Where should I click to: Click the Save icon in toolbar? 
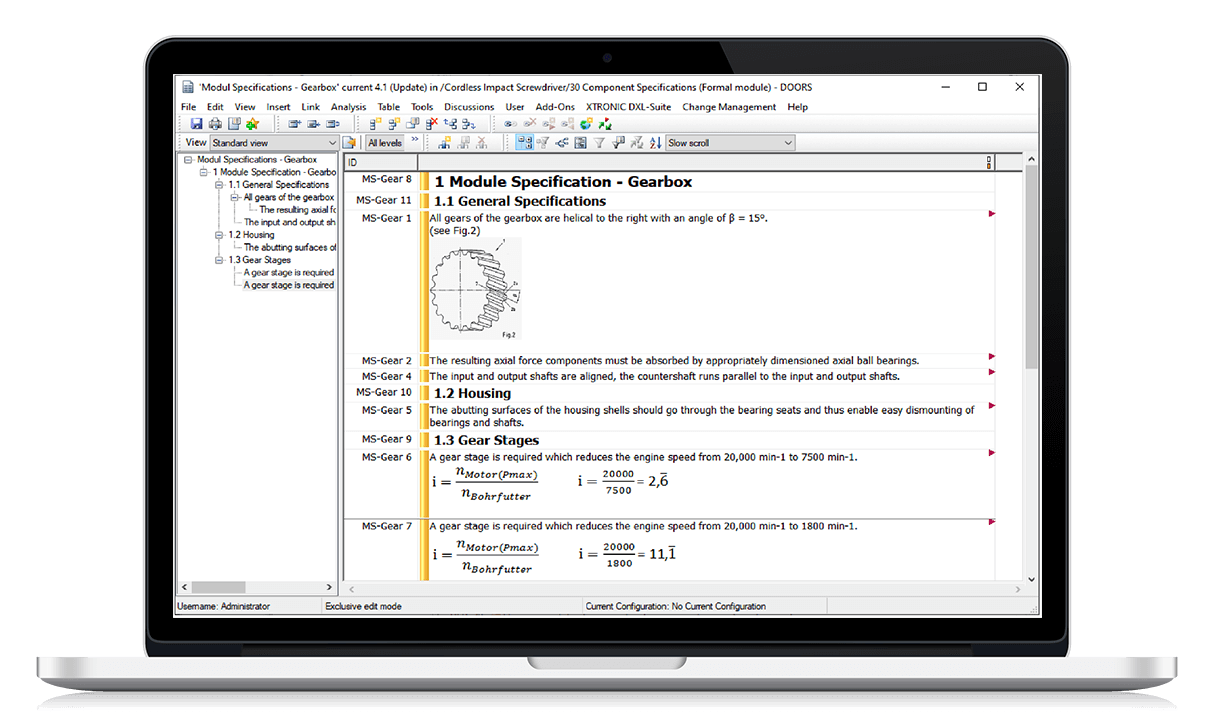click(197, 124)
